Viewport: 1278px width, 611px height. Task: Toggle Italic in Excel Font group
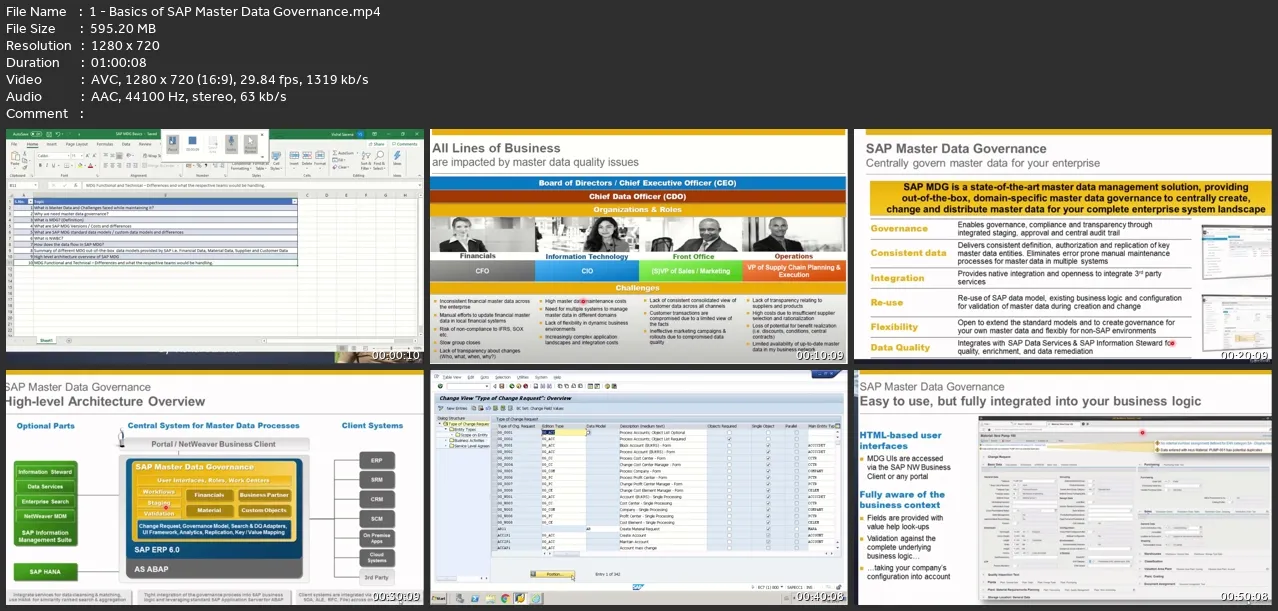[x=47, y=165]
